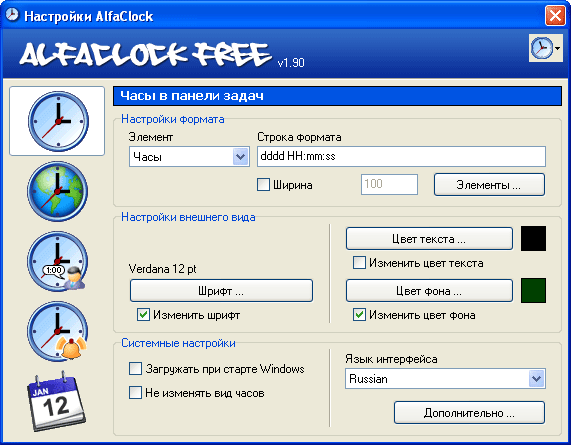Enable Загружать при старте Windows
The width and height of the screenshot is (571, 445).
point(135,369)
